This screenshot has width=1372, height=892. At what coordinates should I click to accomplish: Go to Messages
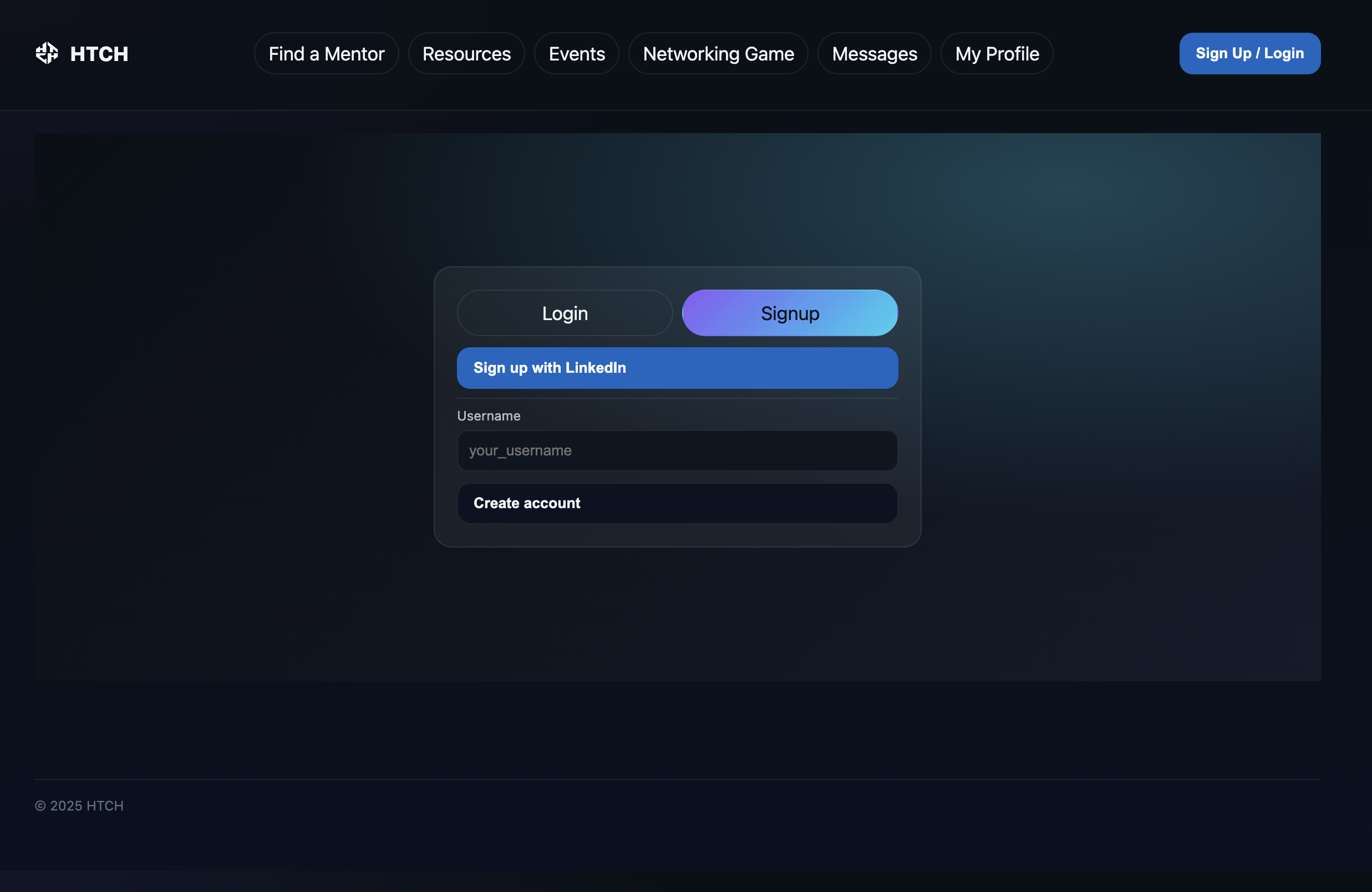(874, 54)
